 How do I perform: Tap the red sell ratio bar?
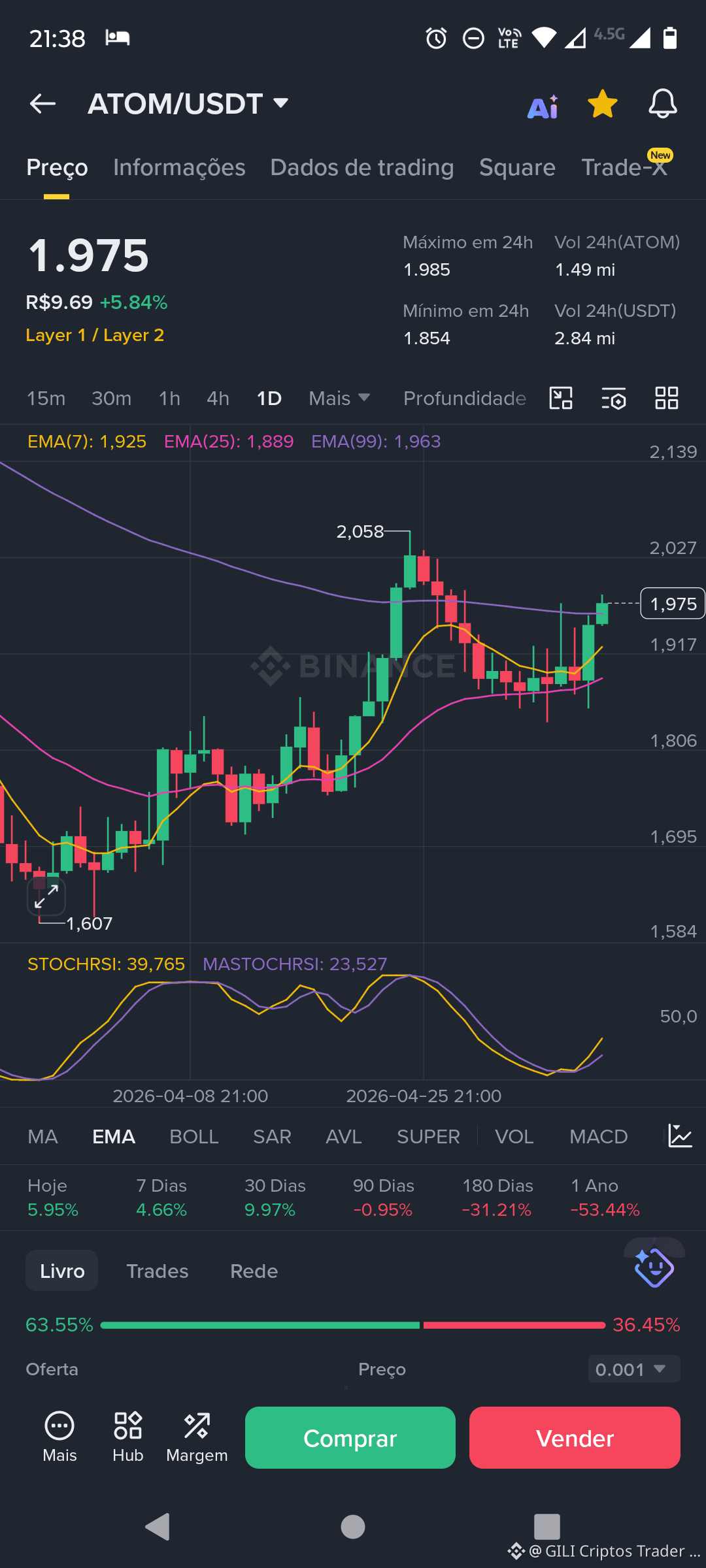coord(514,1325)
